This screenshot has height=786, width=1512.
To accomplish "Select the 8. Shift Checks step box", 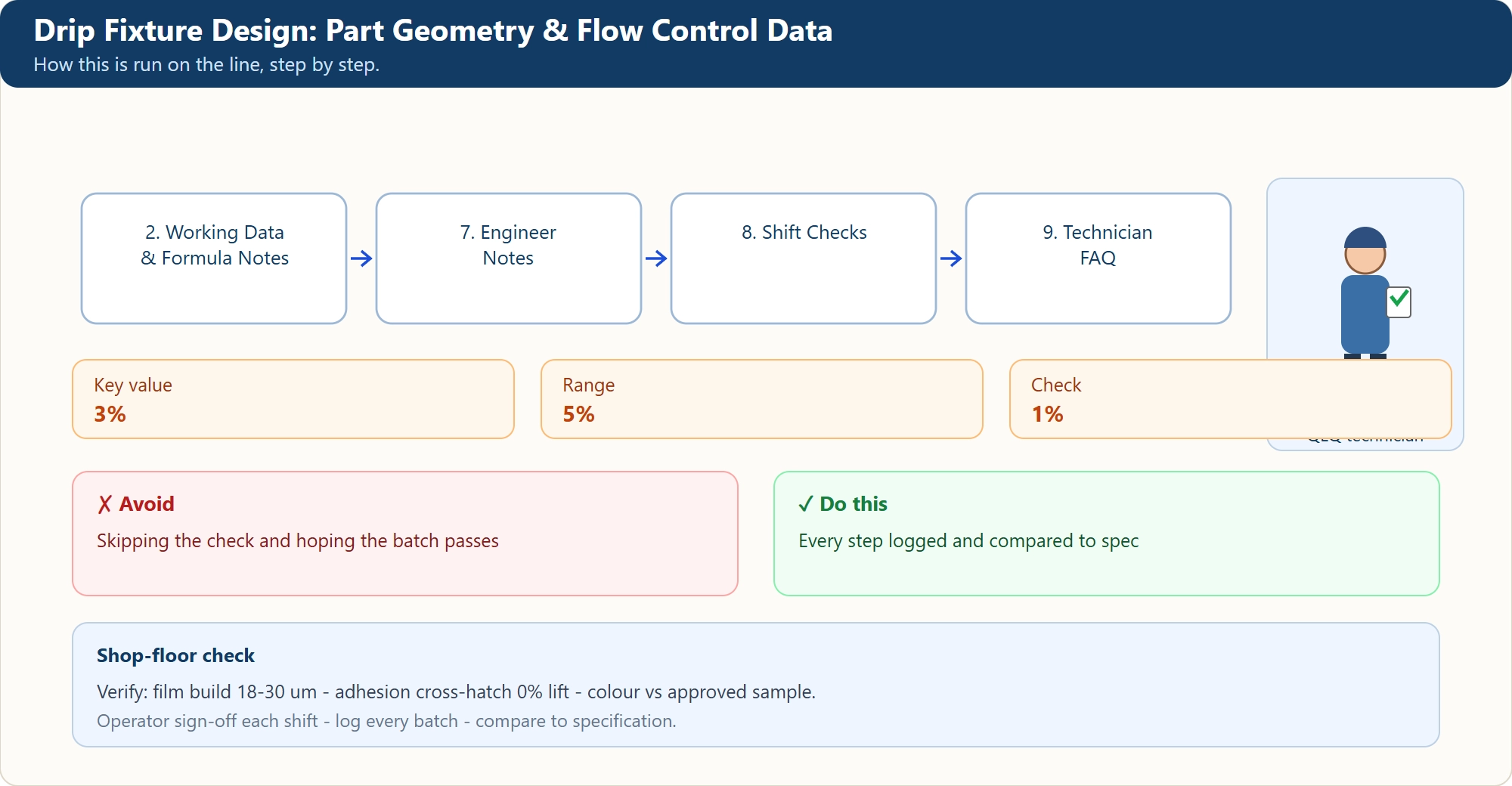I will (804, 258).
